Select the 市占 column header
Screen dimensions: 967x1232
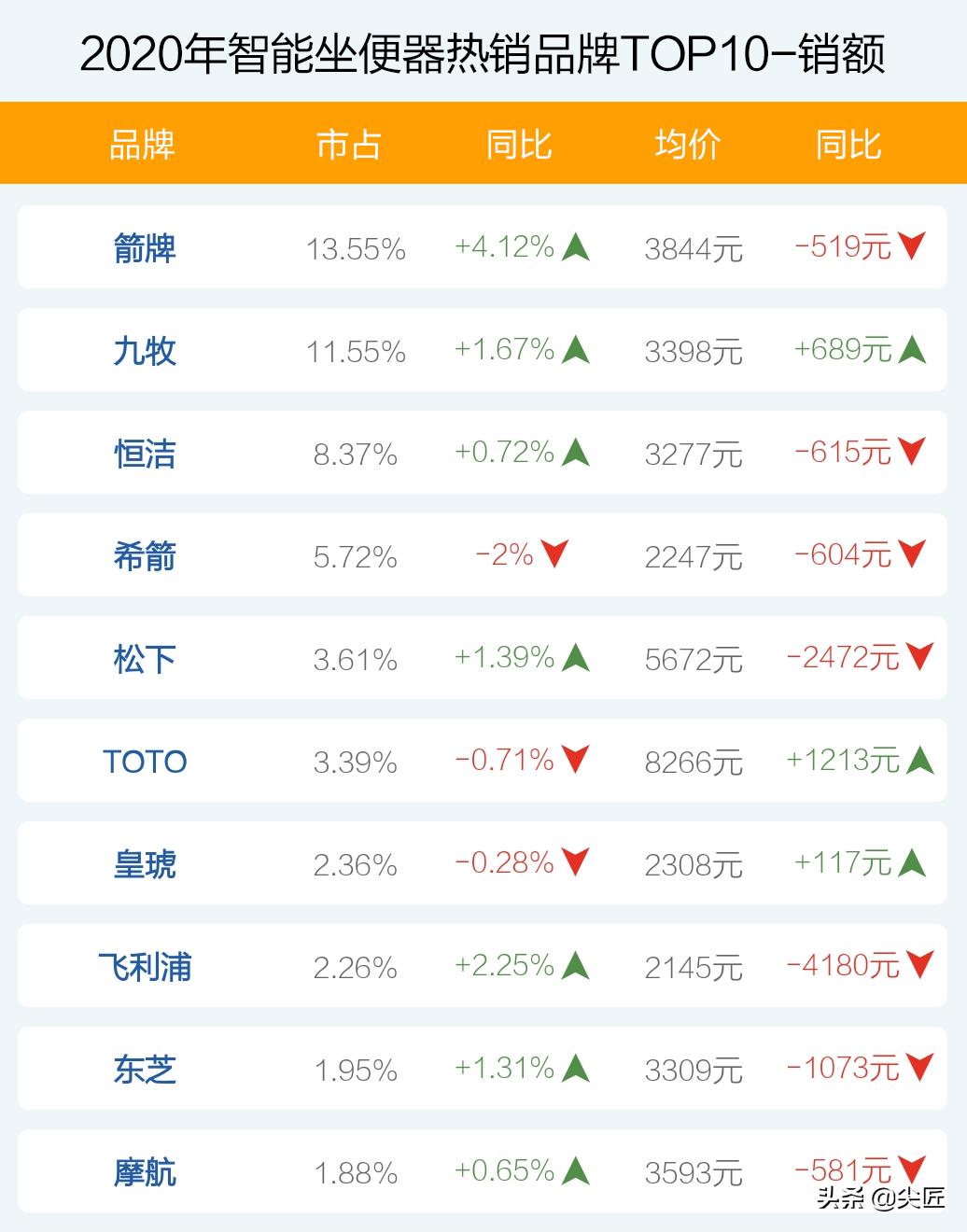coord(348,145)
